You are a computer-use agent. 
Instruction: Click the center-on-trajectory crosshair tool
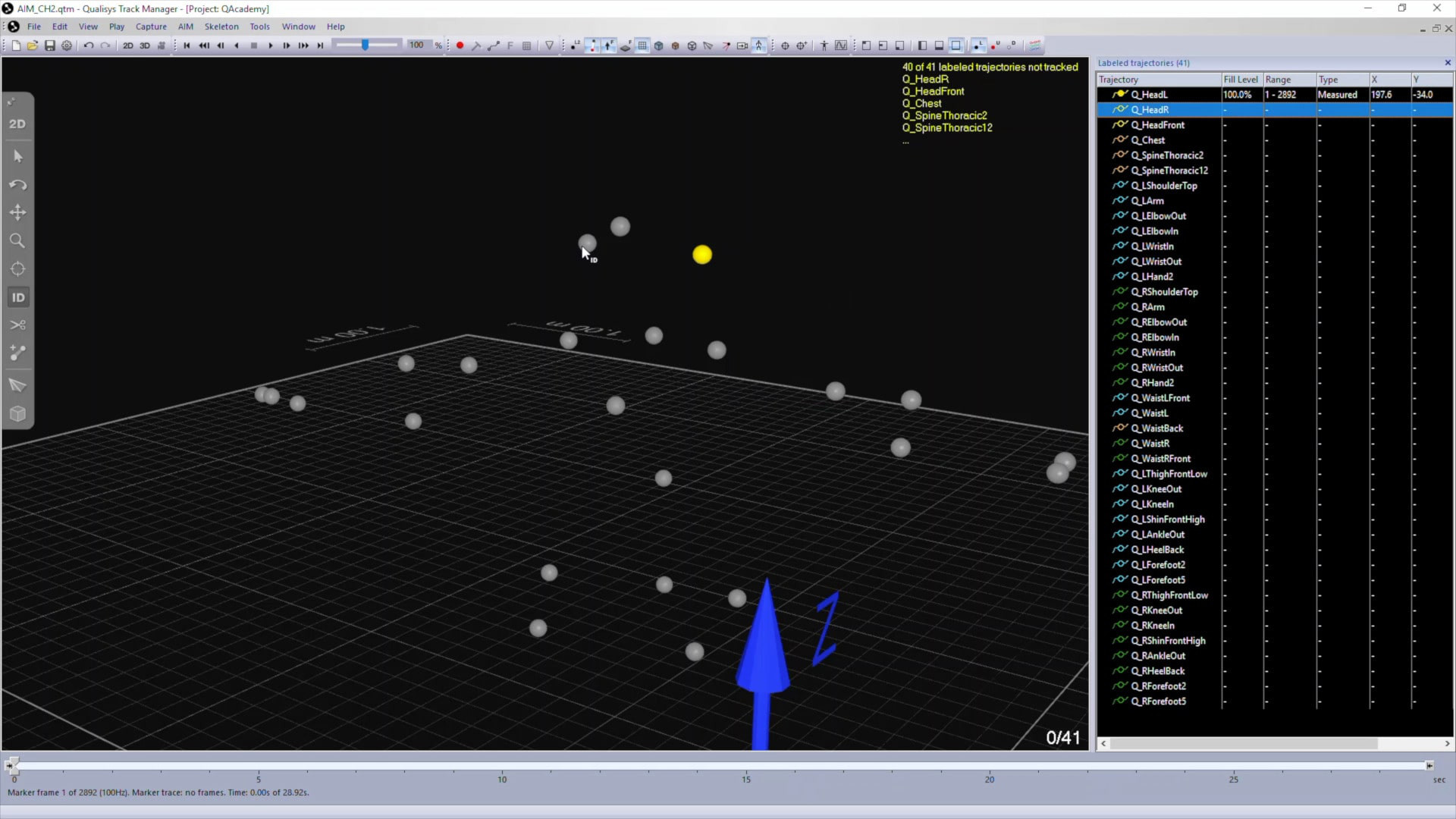click(x=18, y=269)
